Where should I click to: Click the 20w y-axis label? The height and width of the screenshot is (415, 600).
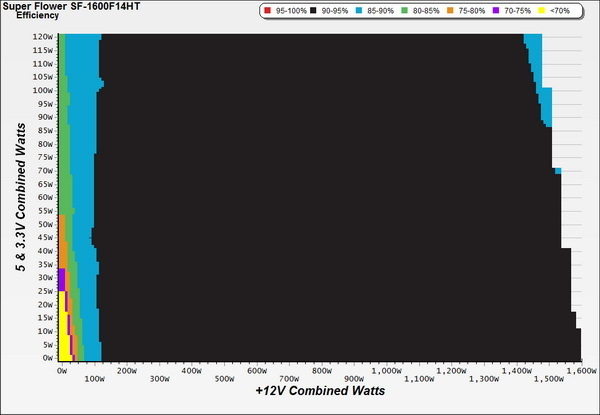coord(45,304)
